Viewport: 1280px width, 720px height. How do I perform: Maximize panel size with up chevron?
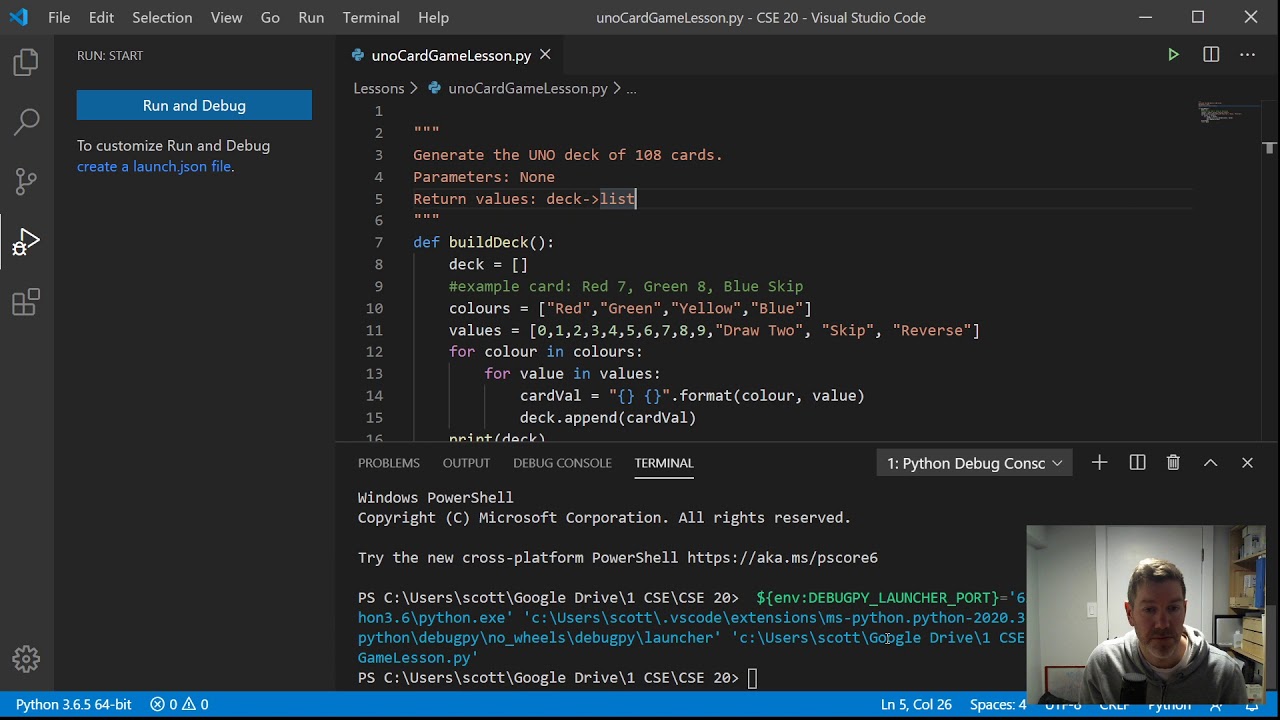tap(1210, 463)
